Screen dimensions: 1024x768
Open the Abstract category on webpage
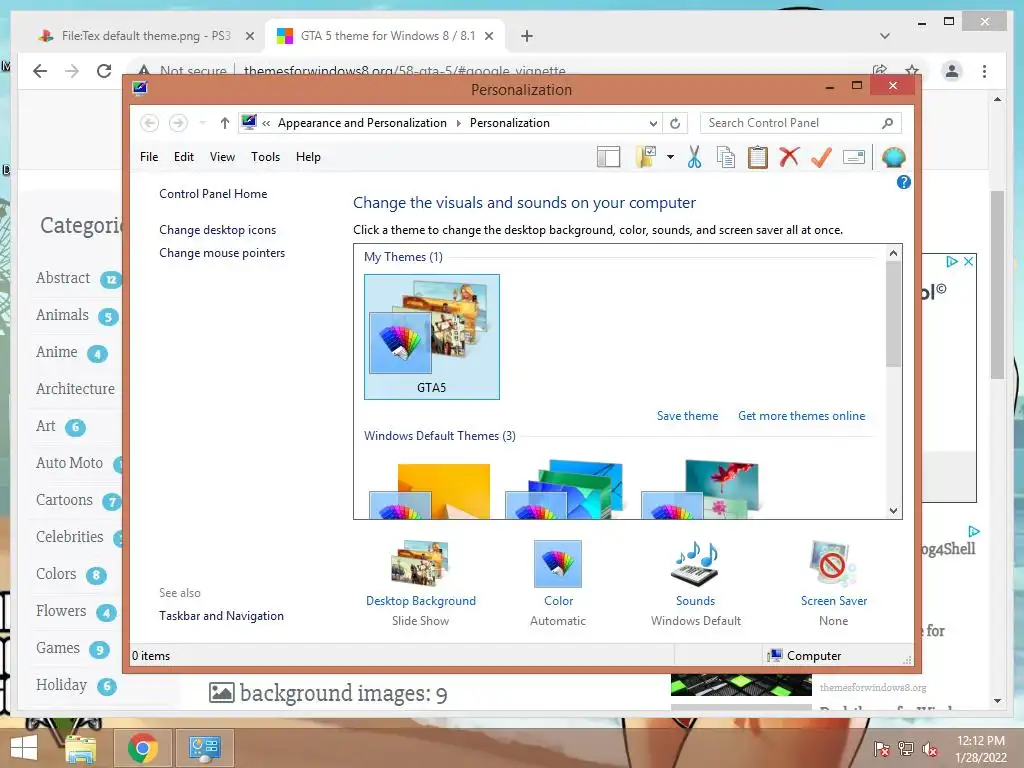coord(63,278)
